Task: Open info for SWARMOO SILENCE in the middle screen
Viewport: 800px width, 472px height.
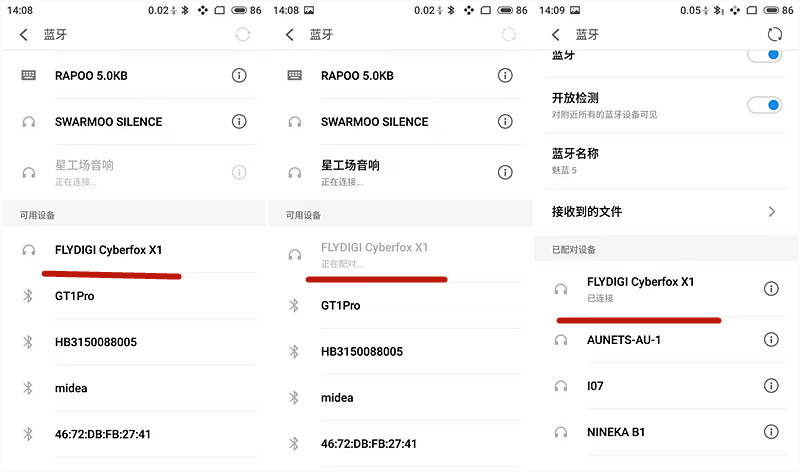Action: tap(505, 121)
